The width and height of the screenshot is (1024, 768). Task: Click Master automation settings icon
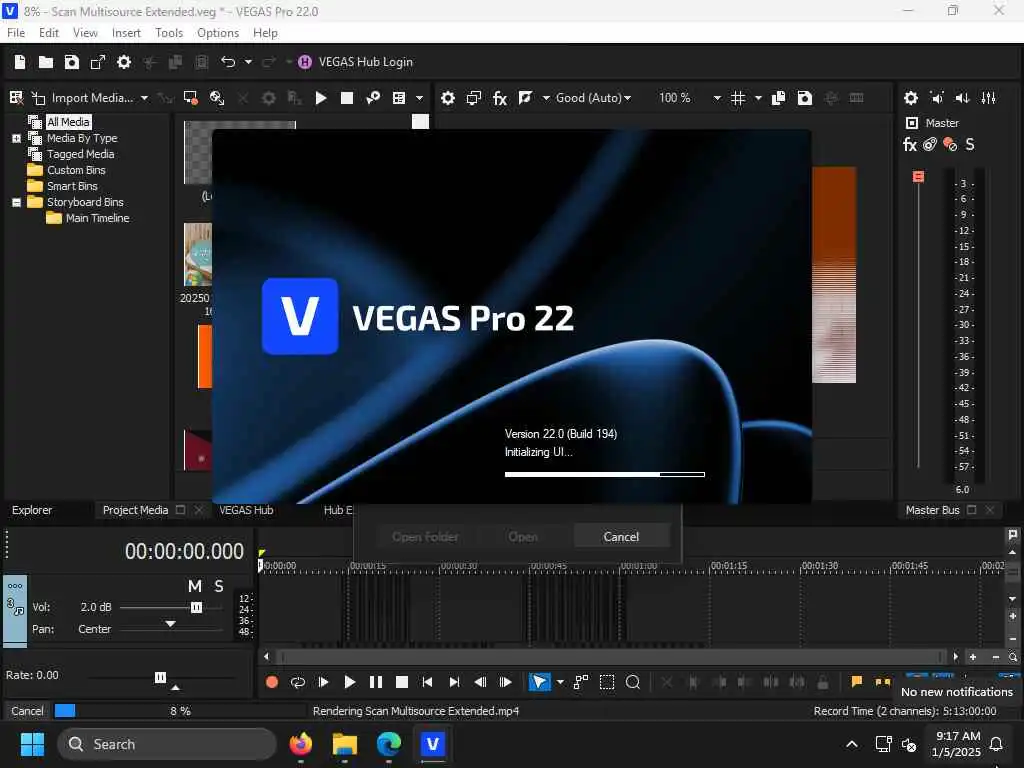point(930,144)
